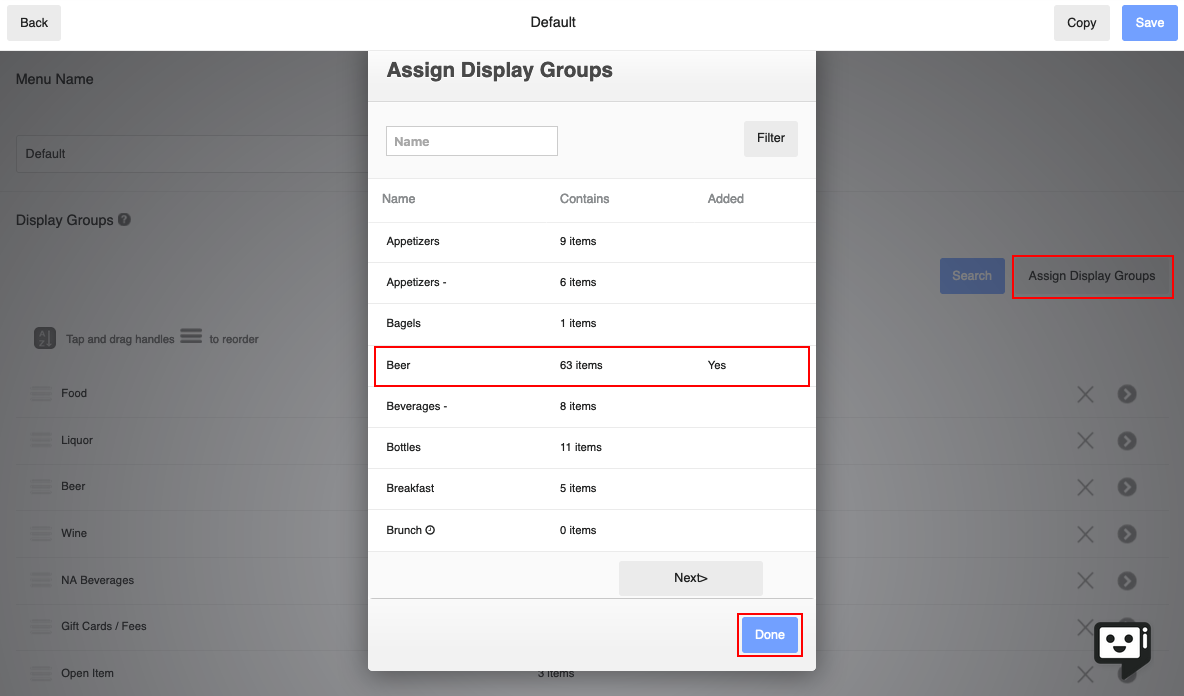Expand the Food display group details
1184x696 pixels.
pyautogui.click(x=1127, y=394)
